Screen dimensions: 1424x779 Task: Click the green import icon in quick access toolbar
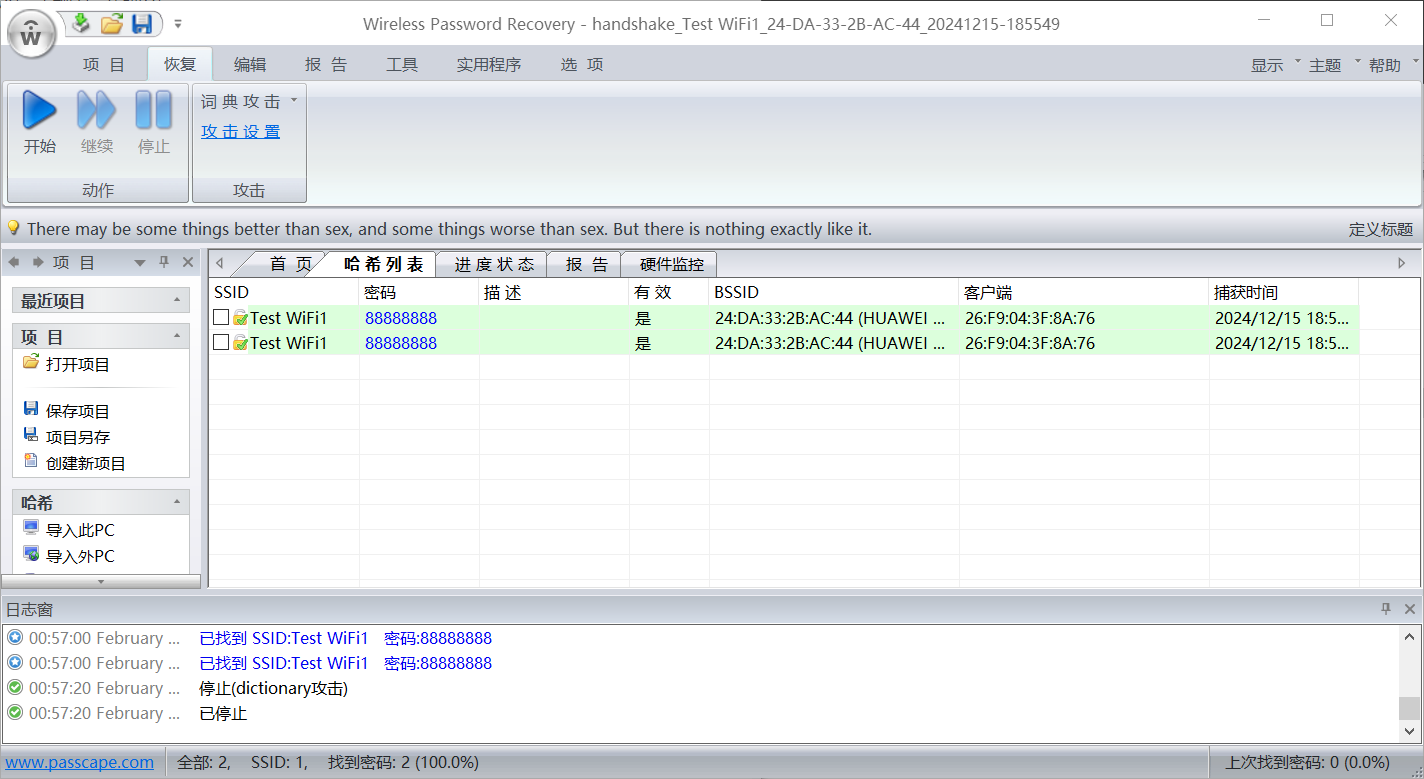pos(79,24)
